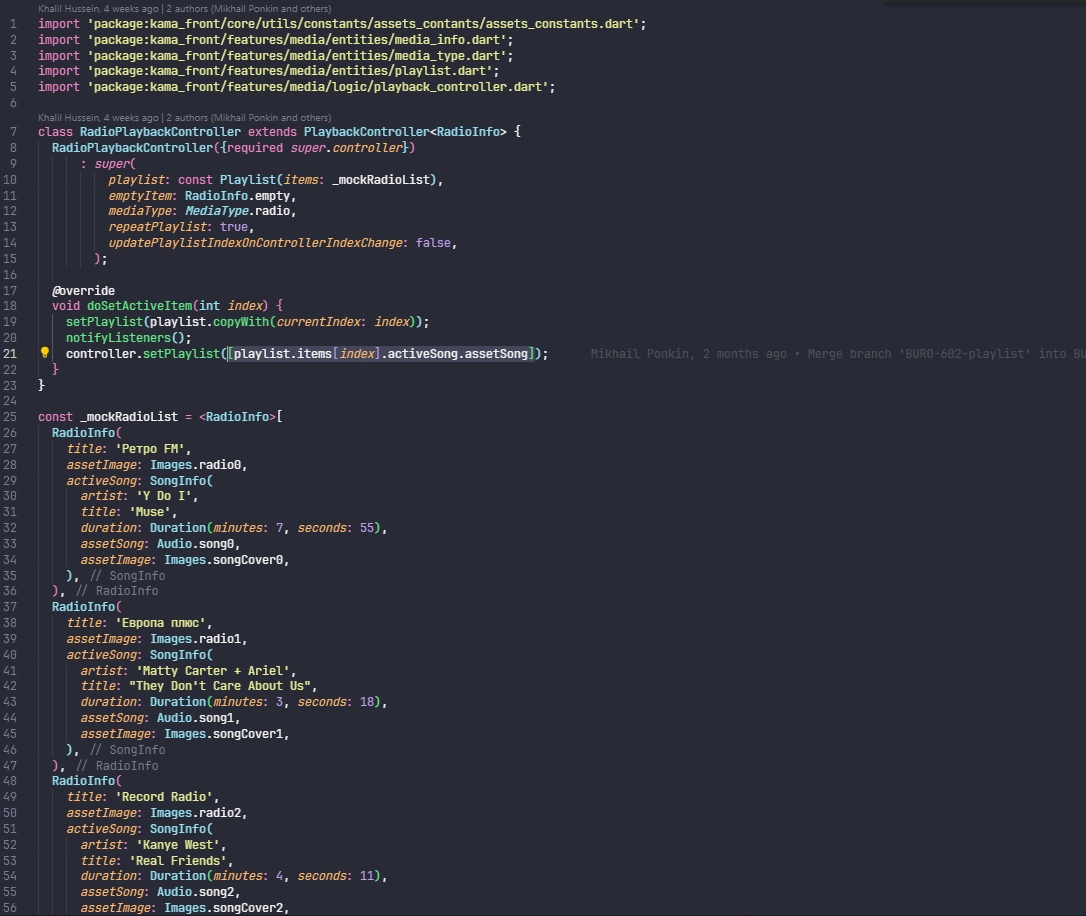Place cursor on the doSetActiveItem method name
This screenshot has height=916, width=1086.
tap(139, 305)
